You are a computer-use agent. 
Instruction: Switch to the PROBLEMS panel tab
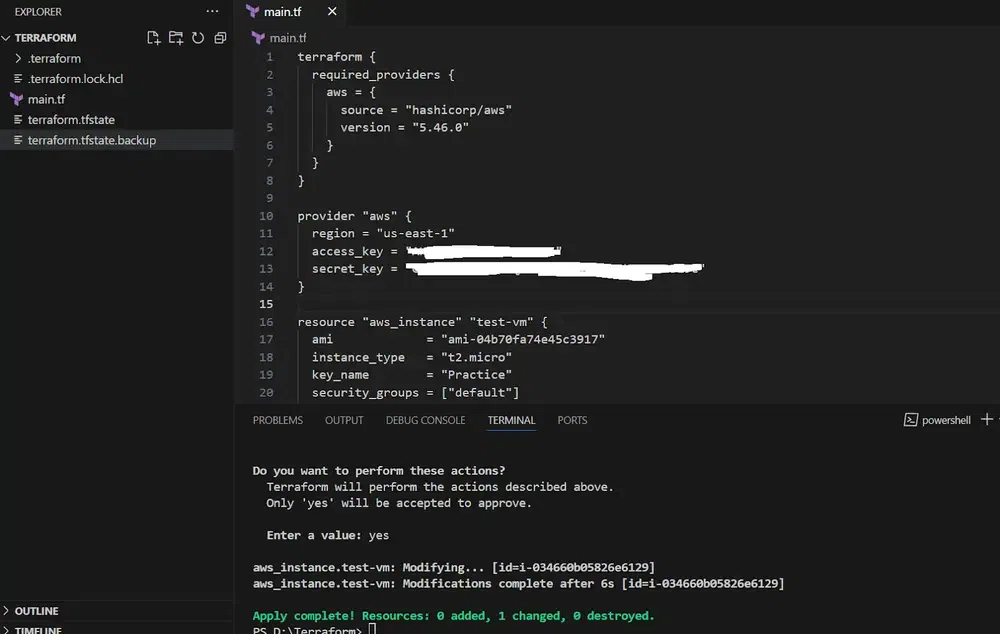(x=277, y=420)
